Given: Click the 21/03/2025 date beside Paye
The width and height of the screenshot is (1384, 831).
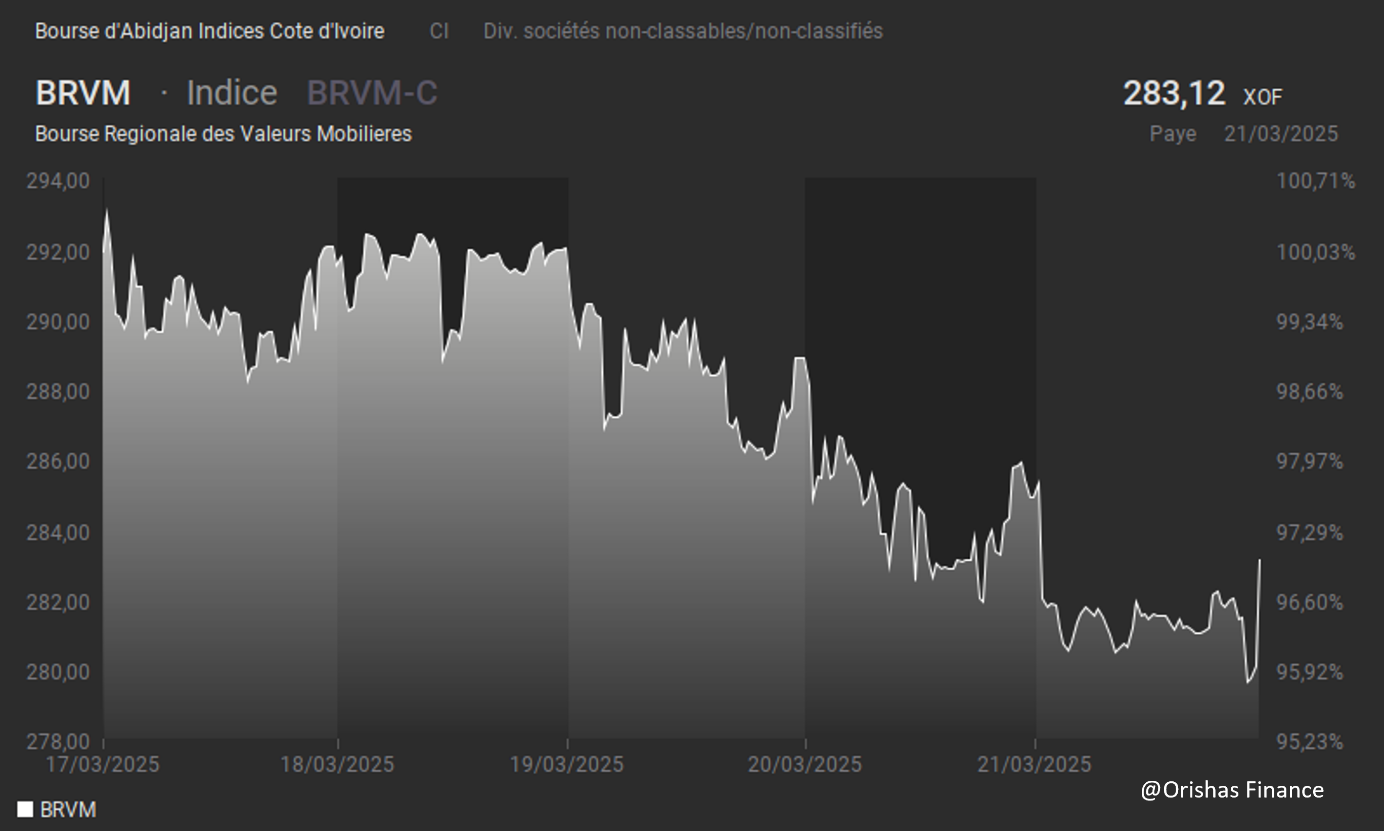Looking at the screenshot, I should click(1281, 134).
